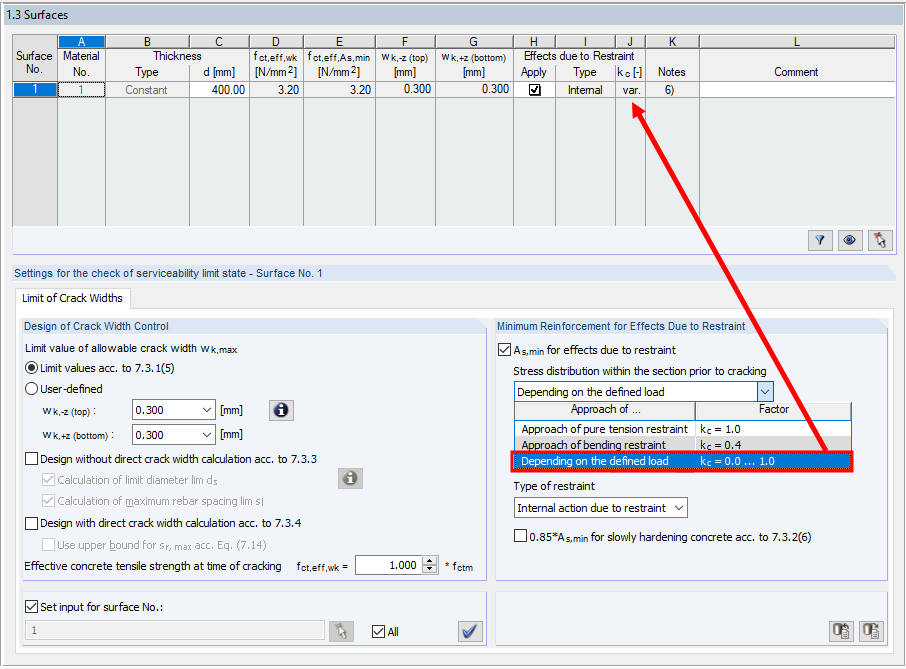Viewport: 906px width, 669px height.
Task: Switch to the Limit of Crack Widths tab
Action: tap(72, 298)
